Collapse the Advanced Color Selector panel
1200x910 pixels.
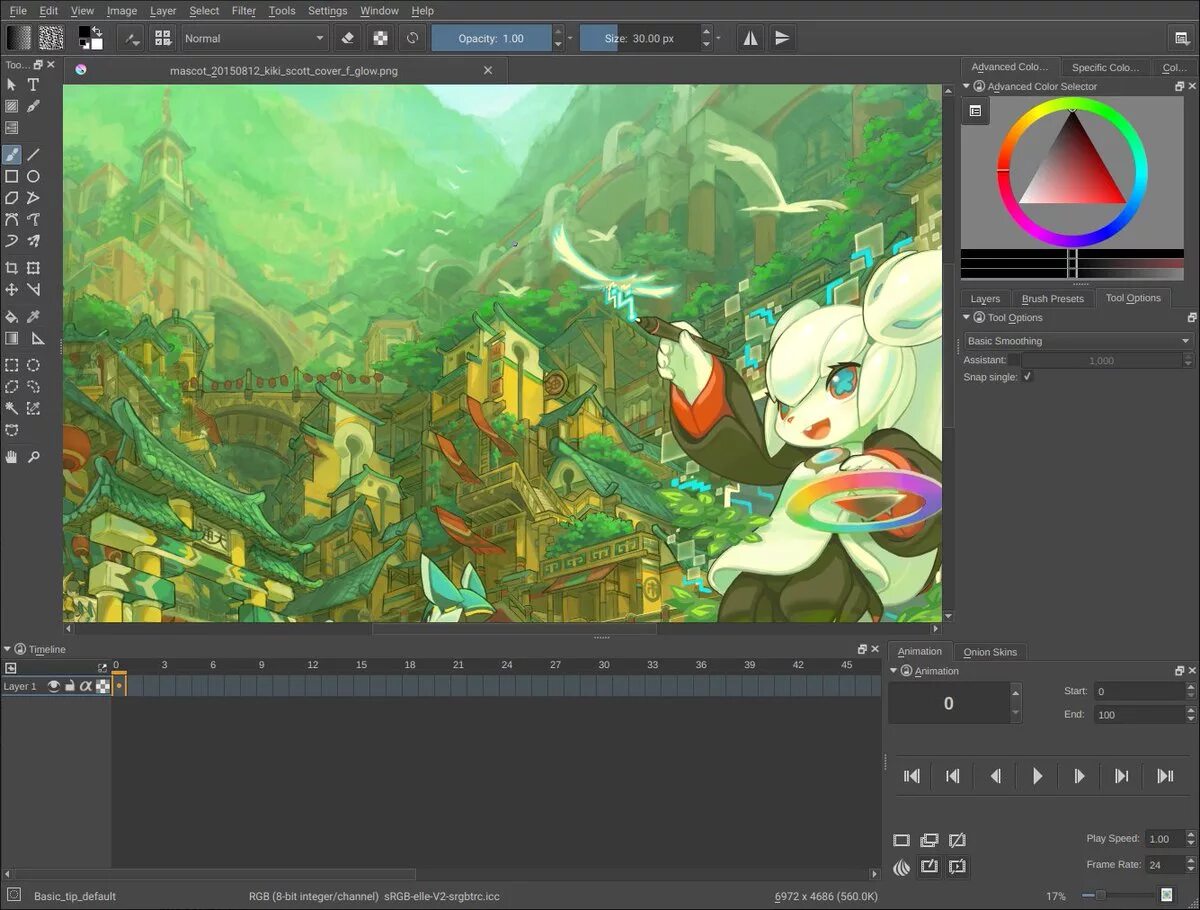pos(967,87)
